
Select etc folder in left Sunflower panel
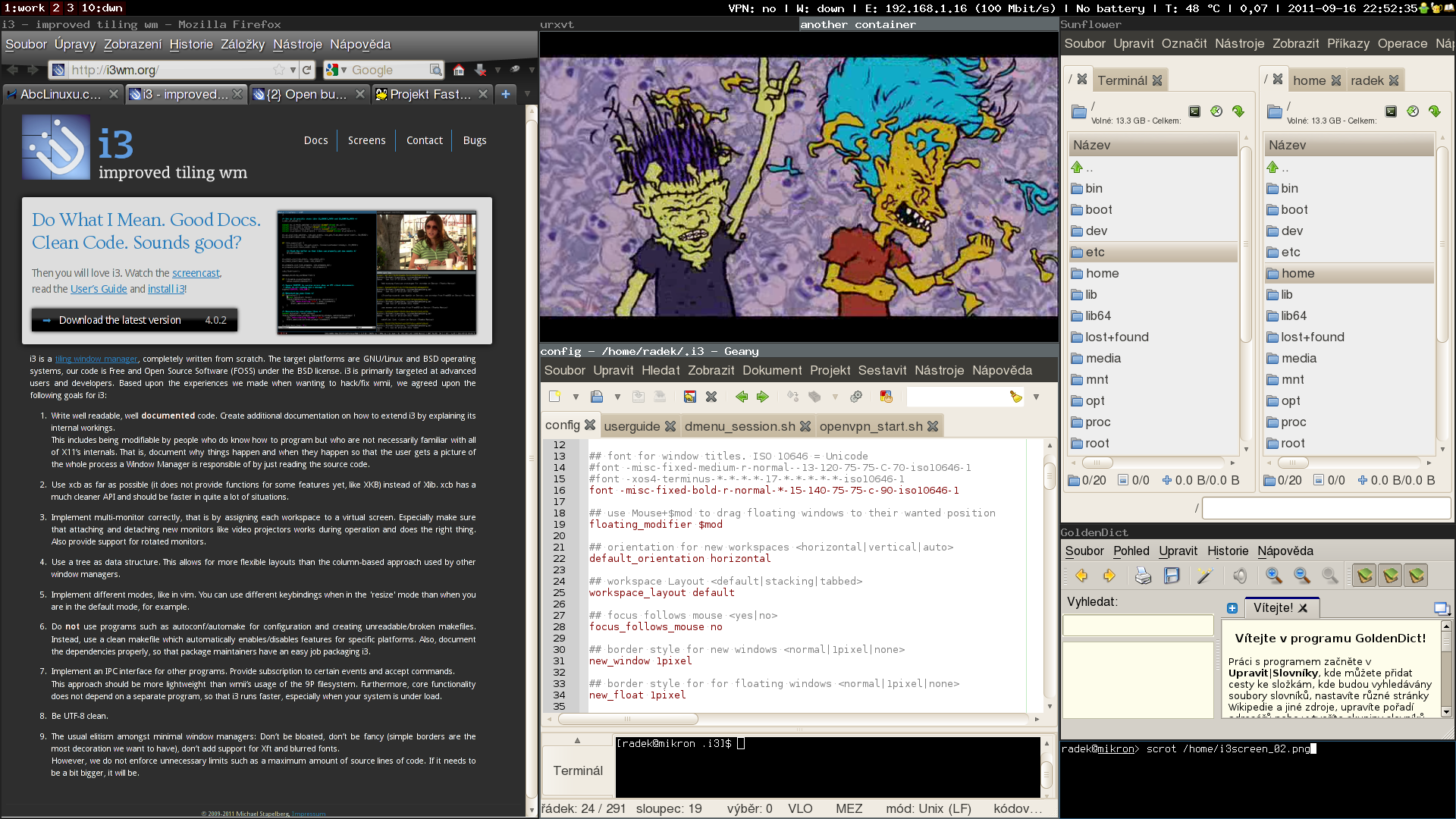tap(1153, 253)
